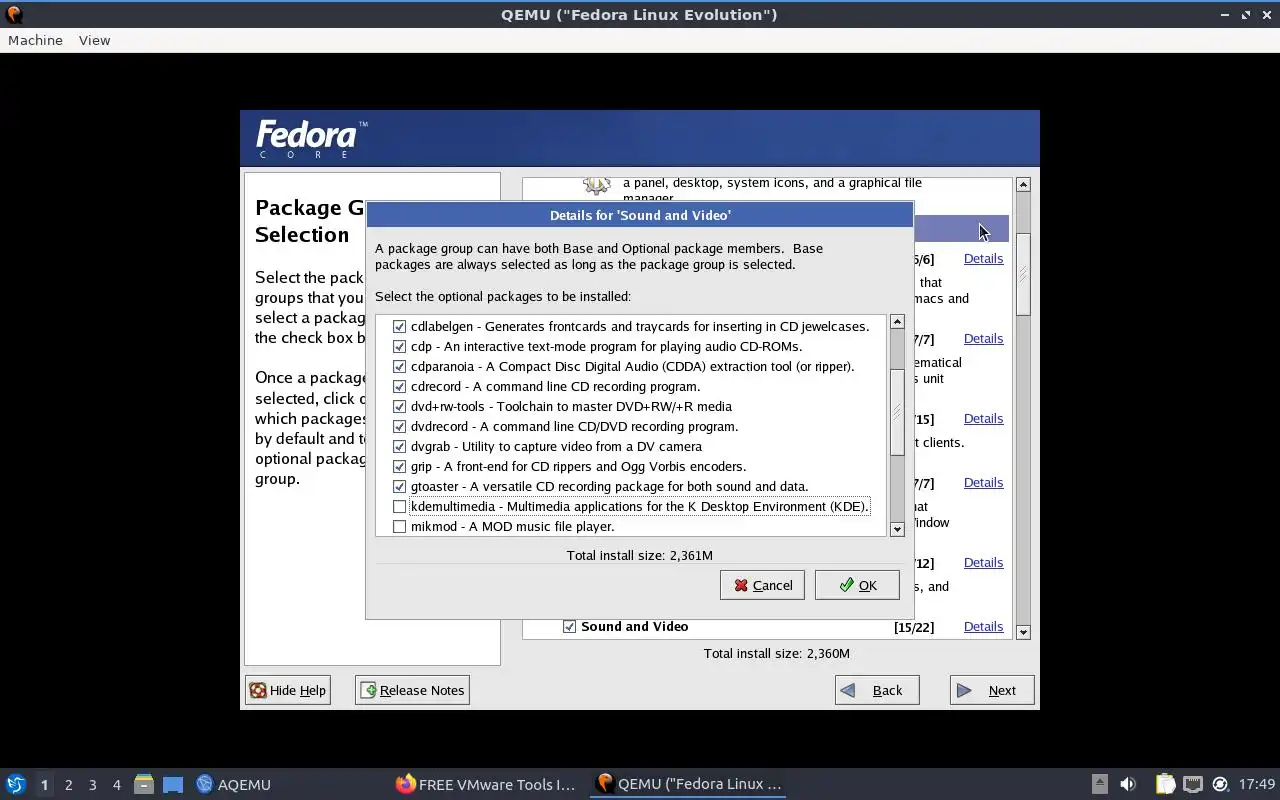Enable mikmod MOD player checkbox

point(399,526)
